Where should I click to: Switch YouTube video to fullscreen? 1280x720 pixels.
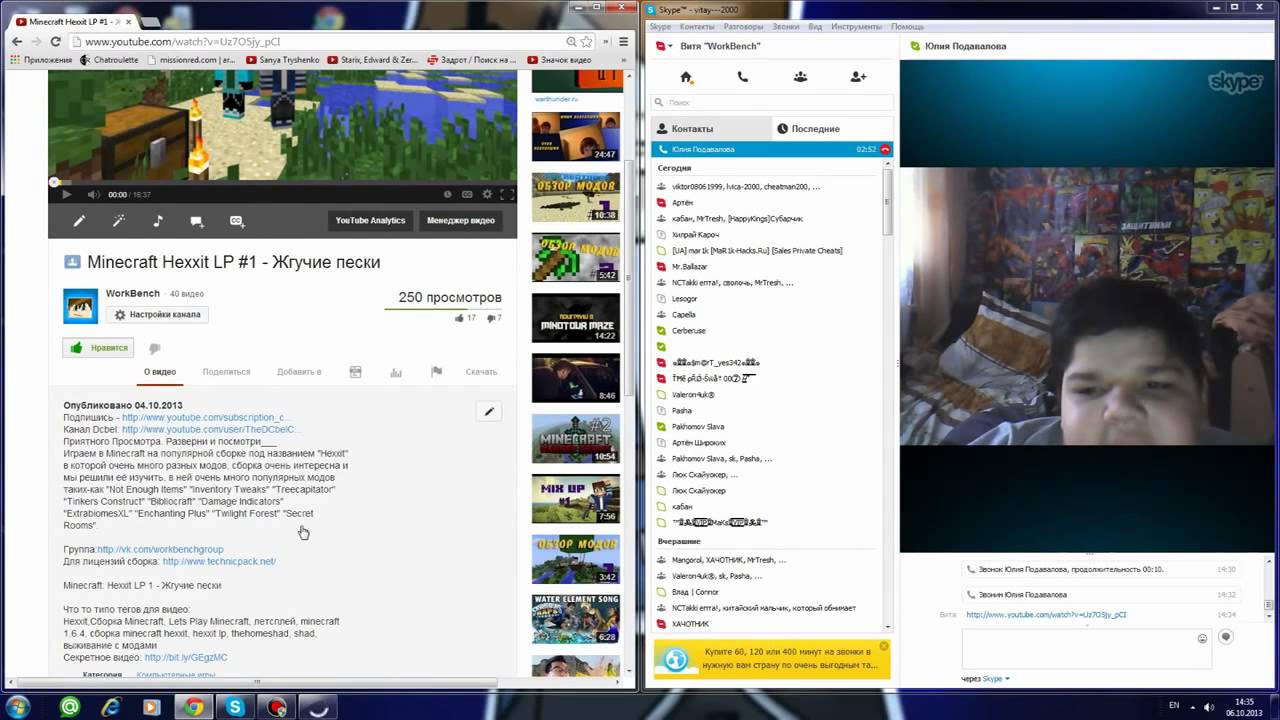506,195
